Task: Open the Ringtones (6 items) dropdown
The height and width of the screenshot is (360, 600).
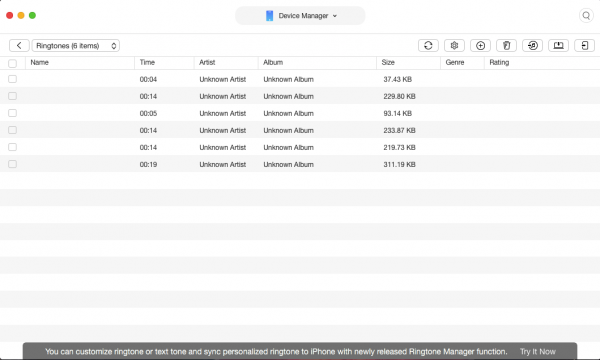Action: (76, 46)
